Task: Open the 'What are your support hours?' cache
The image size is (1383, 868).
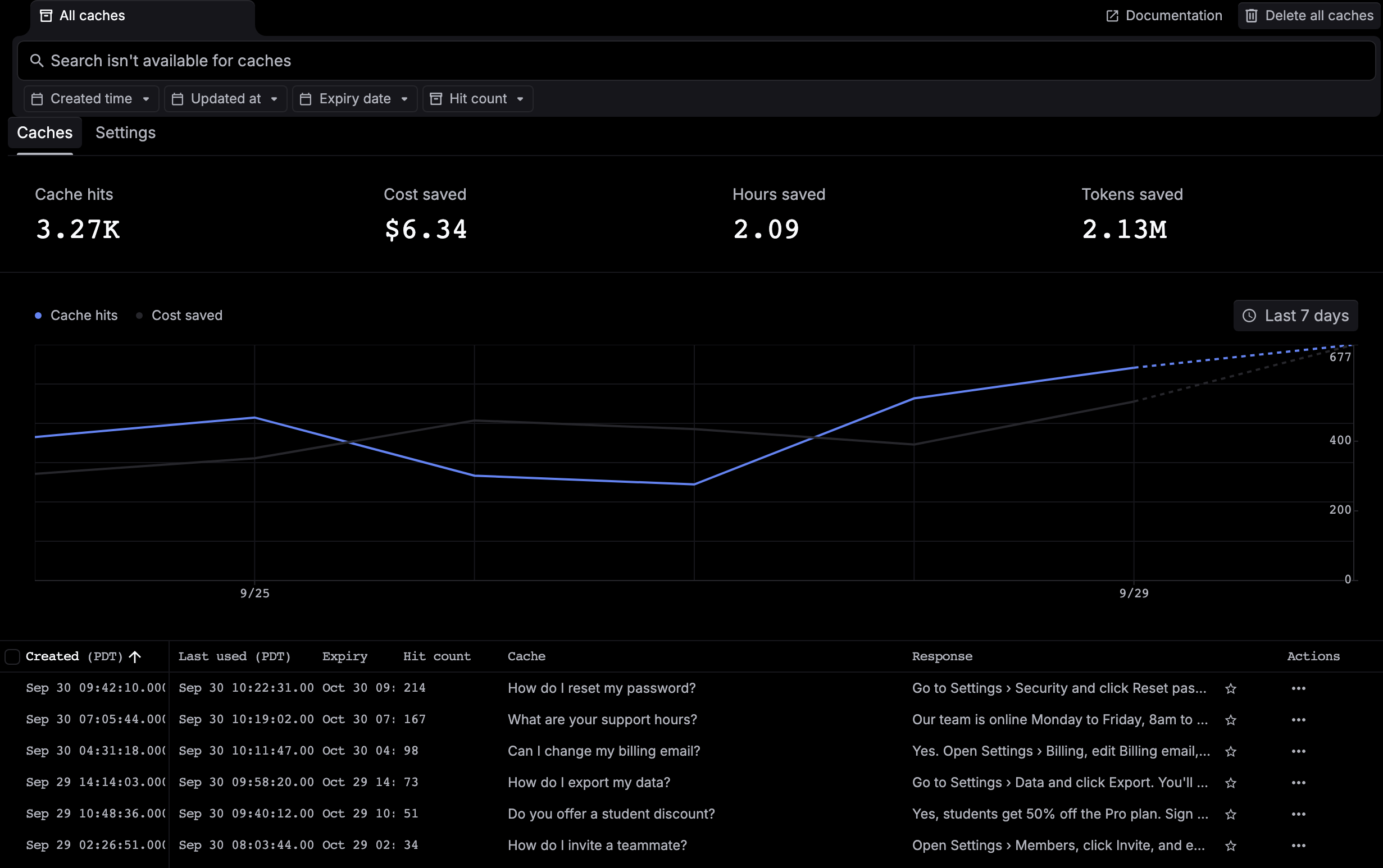Action: 602,720
